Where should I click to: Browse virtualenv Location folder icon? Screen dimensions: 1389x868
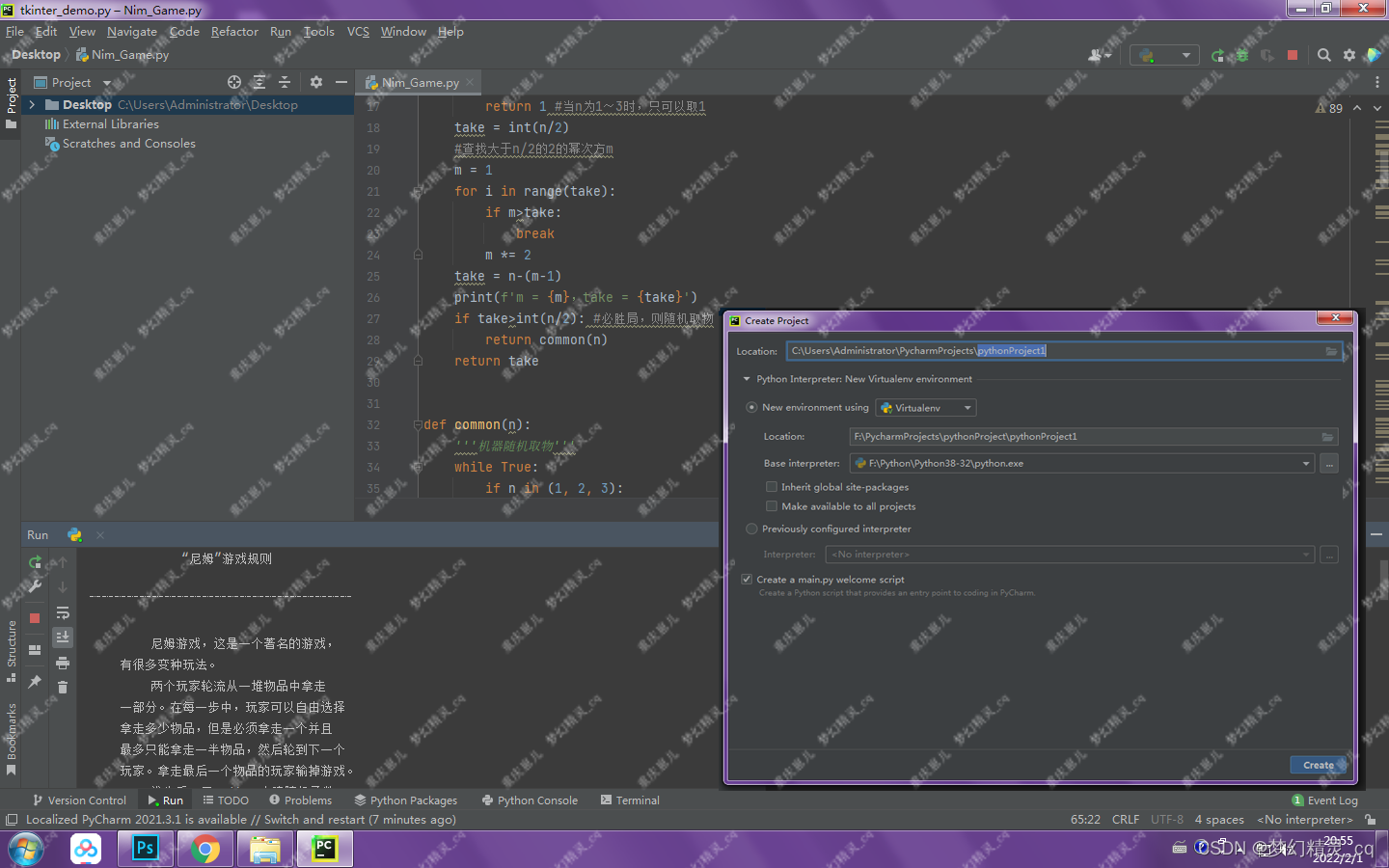(x=1328, y=437)
